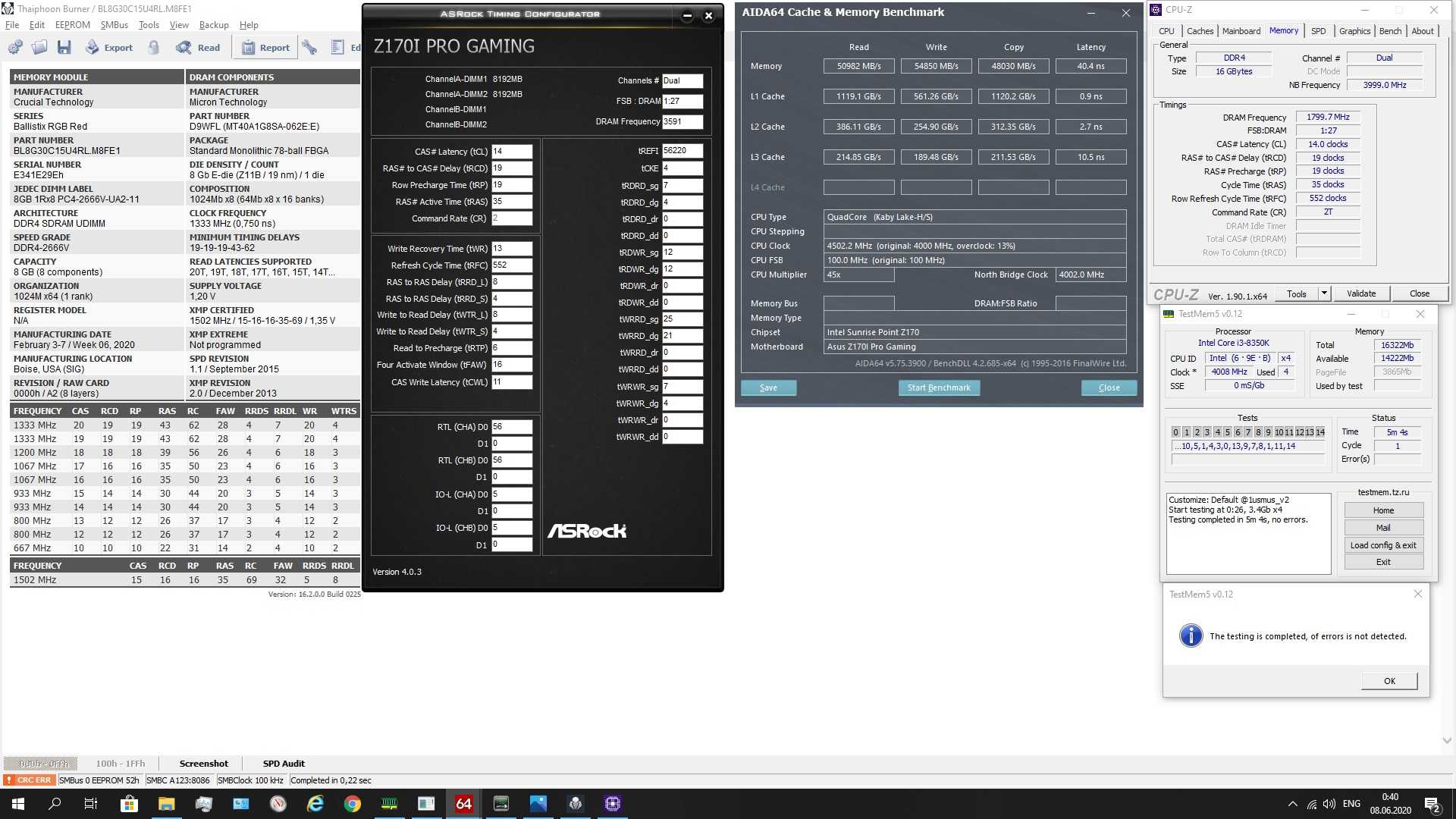Expand the Tools dropdown arrow in CPU-Z
1456x819 pixels.
coord(1325,294)
